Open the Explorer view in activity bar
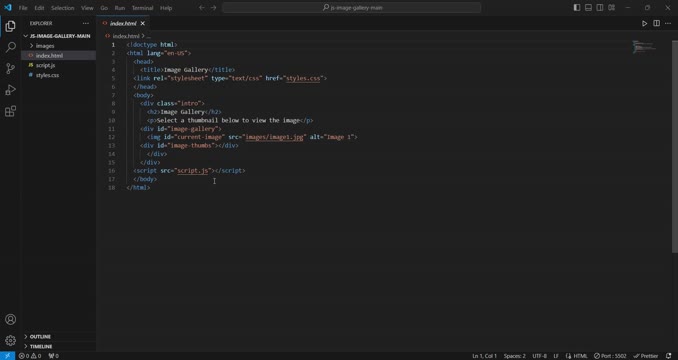The height and width of the screenshot is (360, 678). coord(10,26)
